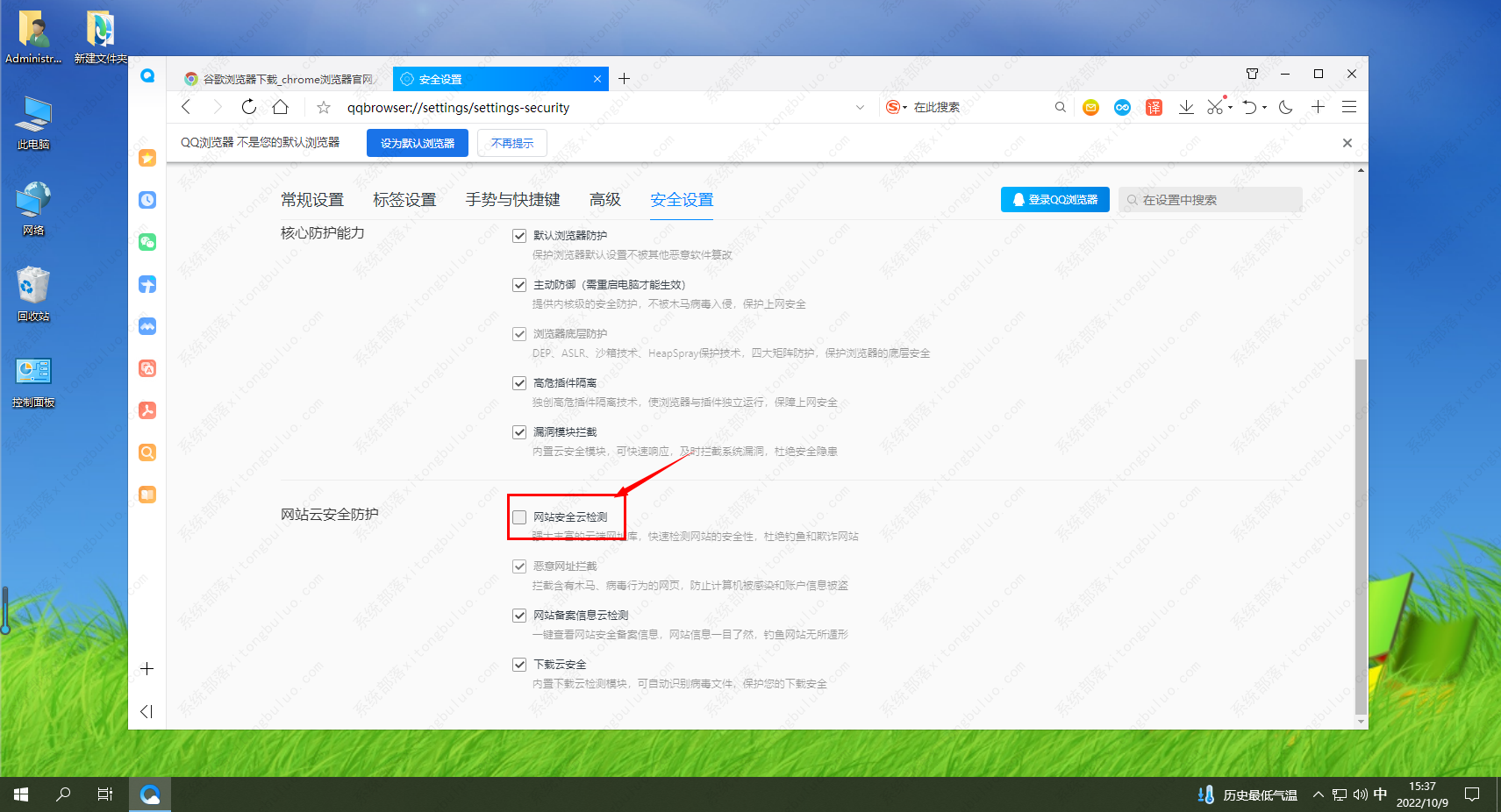The image size is (1501, 812).
Task: Open the PDF reader icon in sidebar
Action: (x=149, y=410)
